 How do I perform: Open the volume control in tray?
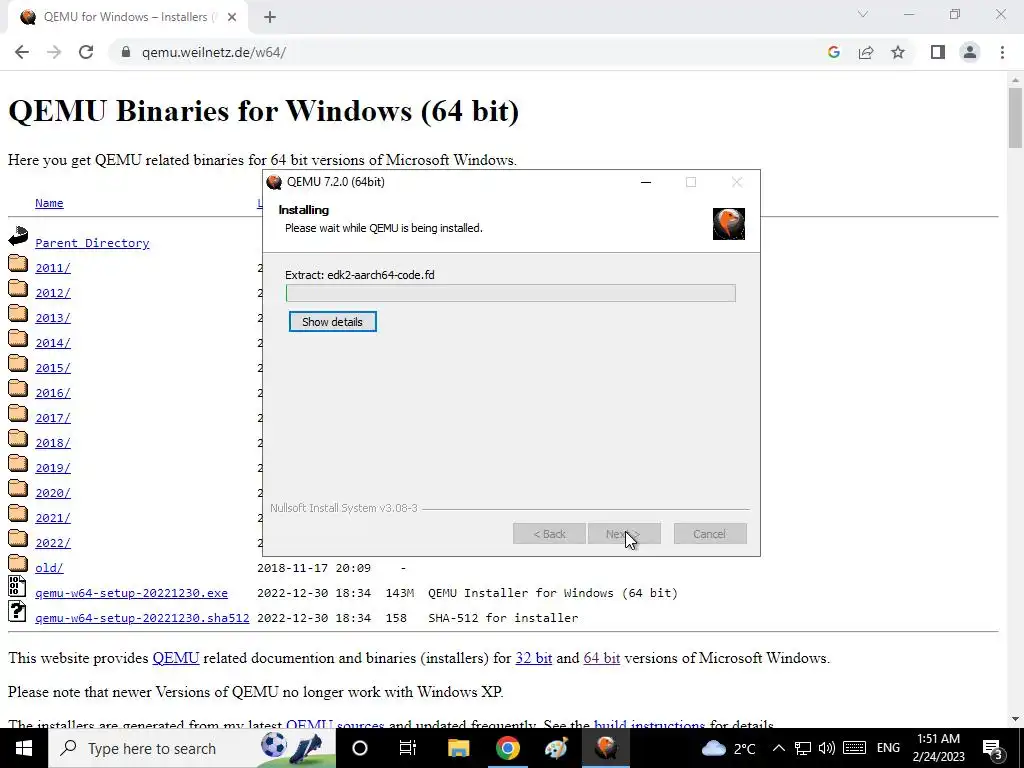(827, 748)
